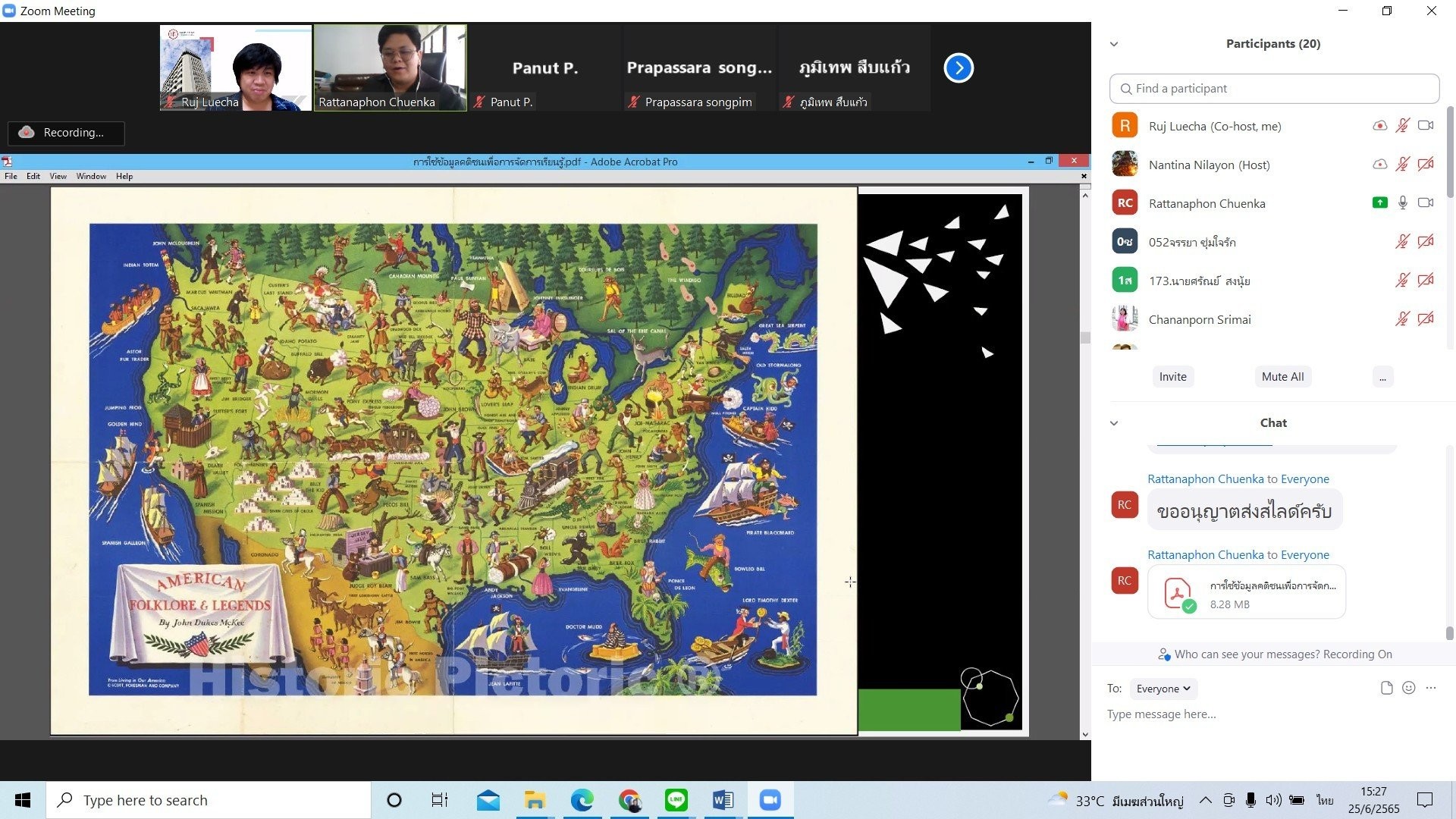
Task: Click Zoom icon on taskbar
Action: tap(770, 800)
